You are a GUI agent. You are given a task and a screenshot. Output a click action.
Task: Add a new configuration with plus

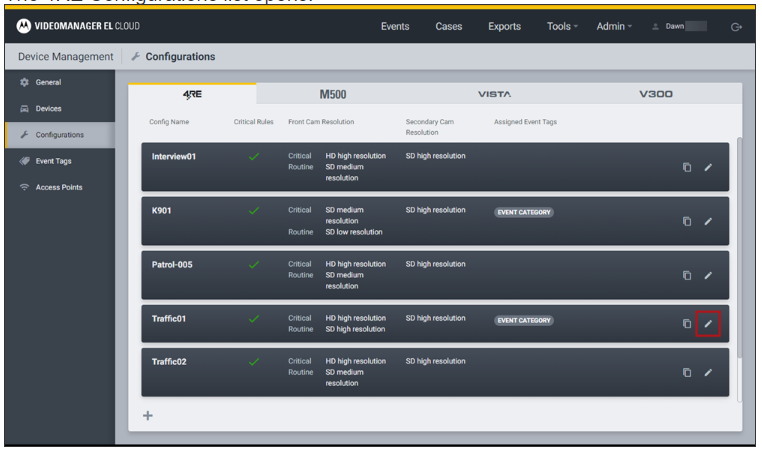click(x=148, y=416)
